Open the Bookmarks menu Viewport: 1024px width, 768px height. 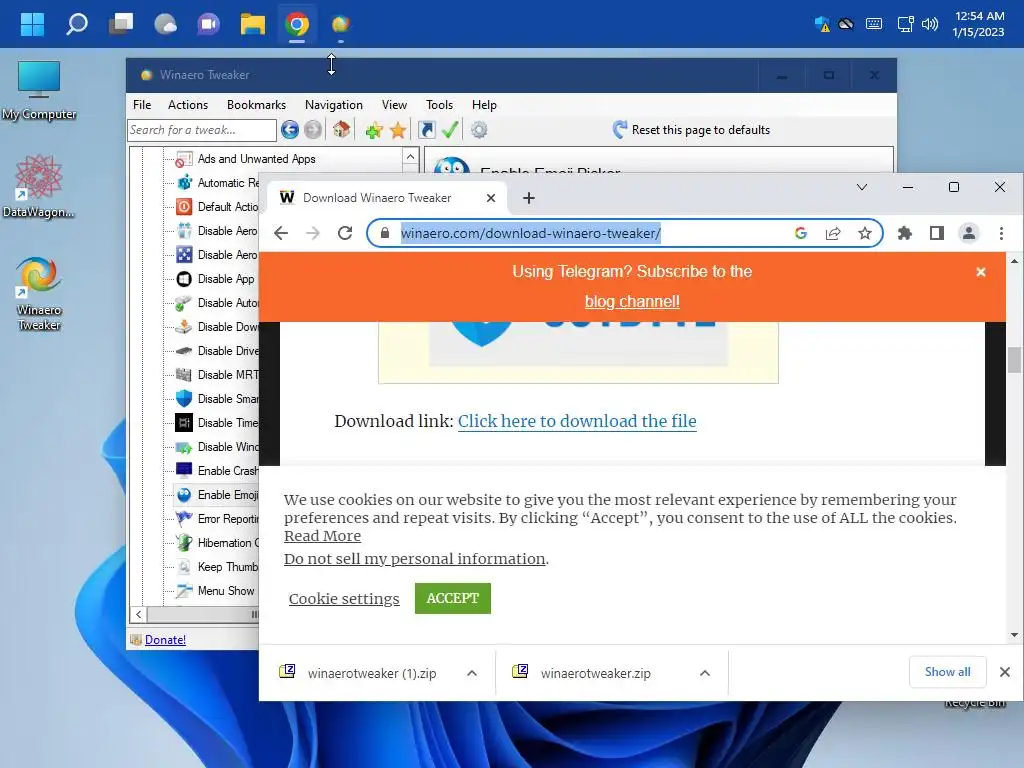256,104
